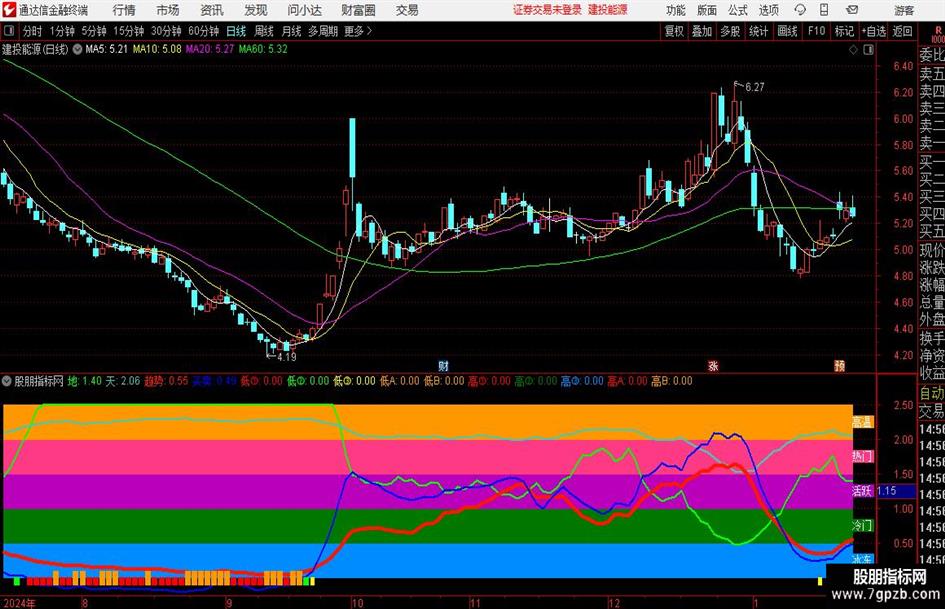This screenshot has height=609, width=945.
Task: Click the 6.27 high price label
Action: [x=755, y=87]
